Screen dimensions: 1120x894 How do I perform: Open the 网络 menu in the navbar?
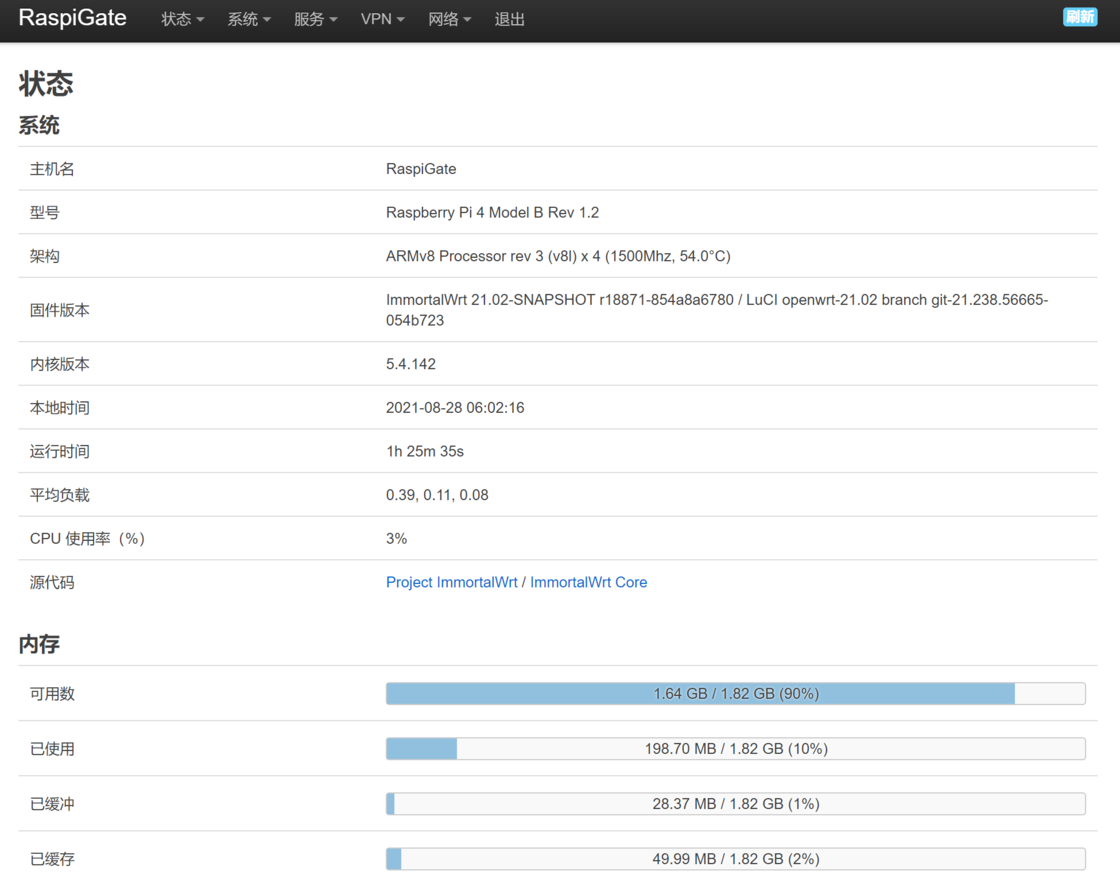point(449,19)
